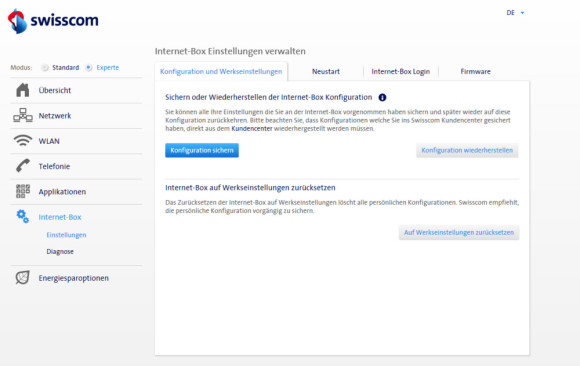Screen dimensions: 580x366
Task: Open the Diagnose submenu item
Action: tap(60, 252)
